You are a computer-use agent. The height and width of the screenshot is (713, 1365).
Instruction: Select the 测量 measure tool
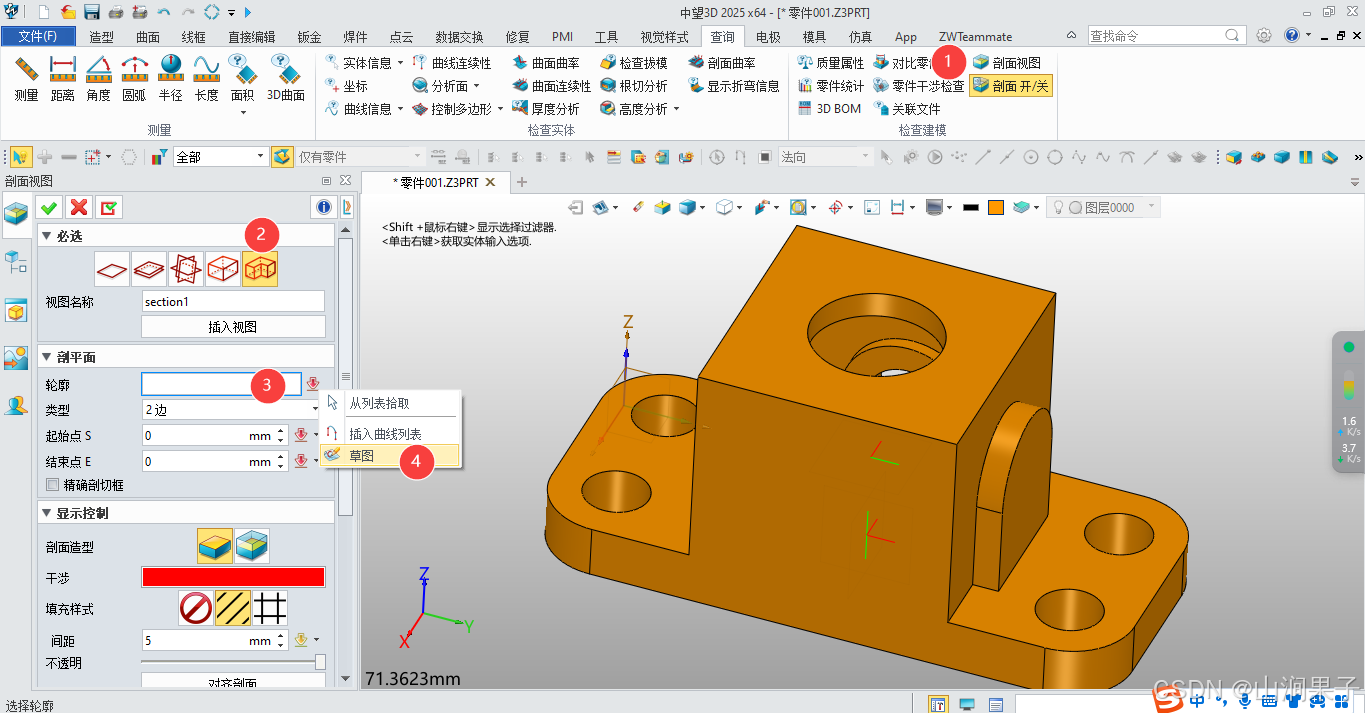[x=27, y=79]
